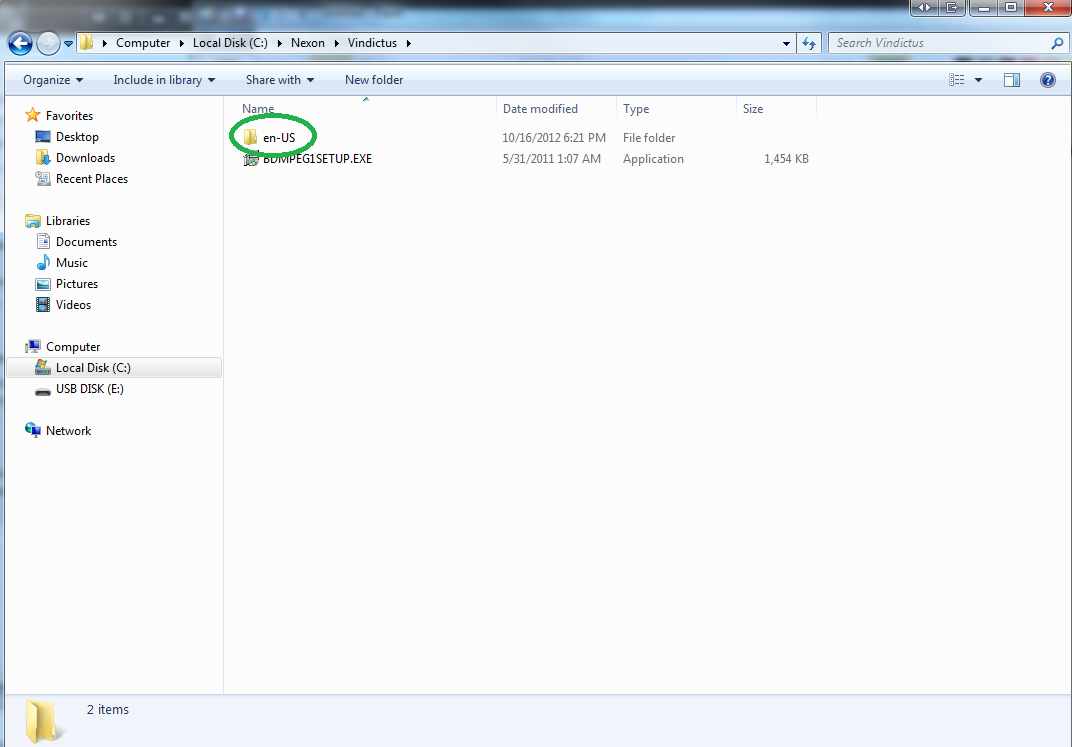Click the USB DISK (E:) drive icon

coord(43,390)
